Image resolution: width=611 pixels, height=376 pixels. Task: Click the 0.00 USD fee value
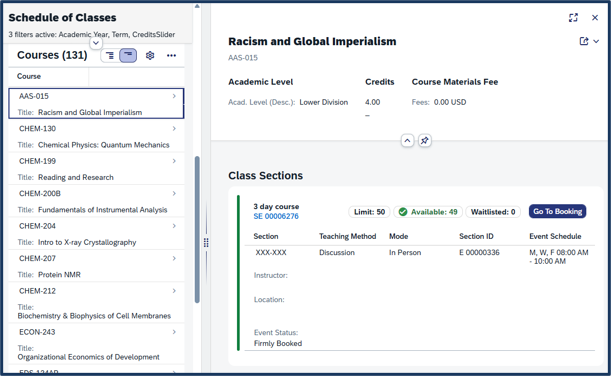point(450,102)
